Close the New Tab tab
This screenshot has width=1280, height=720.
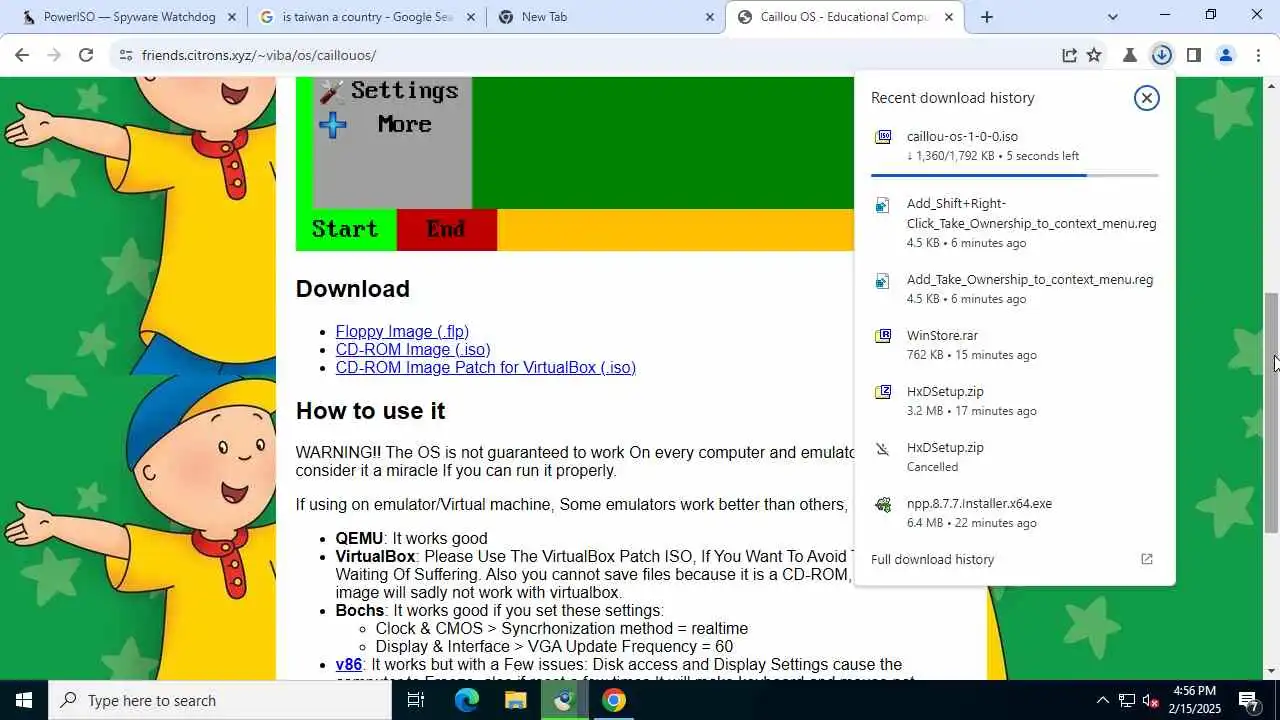coord(710,17)
